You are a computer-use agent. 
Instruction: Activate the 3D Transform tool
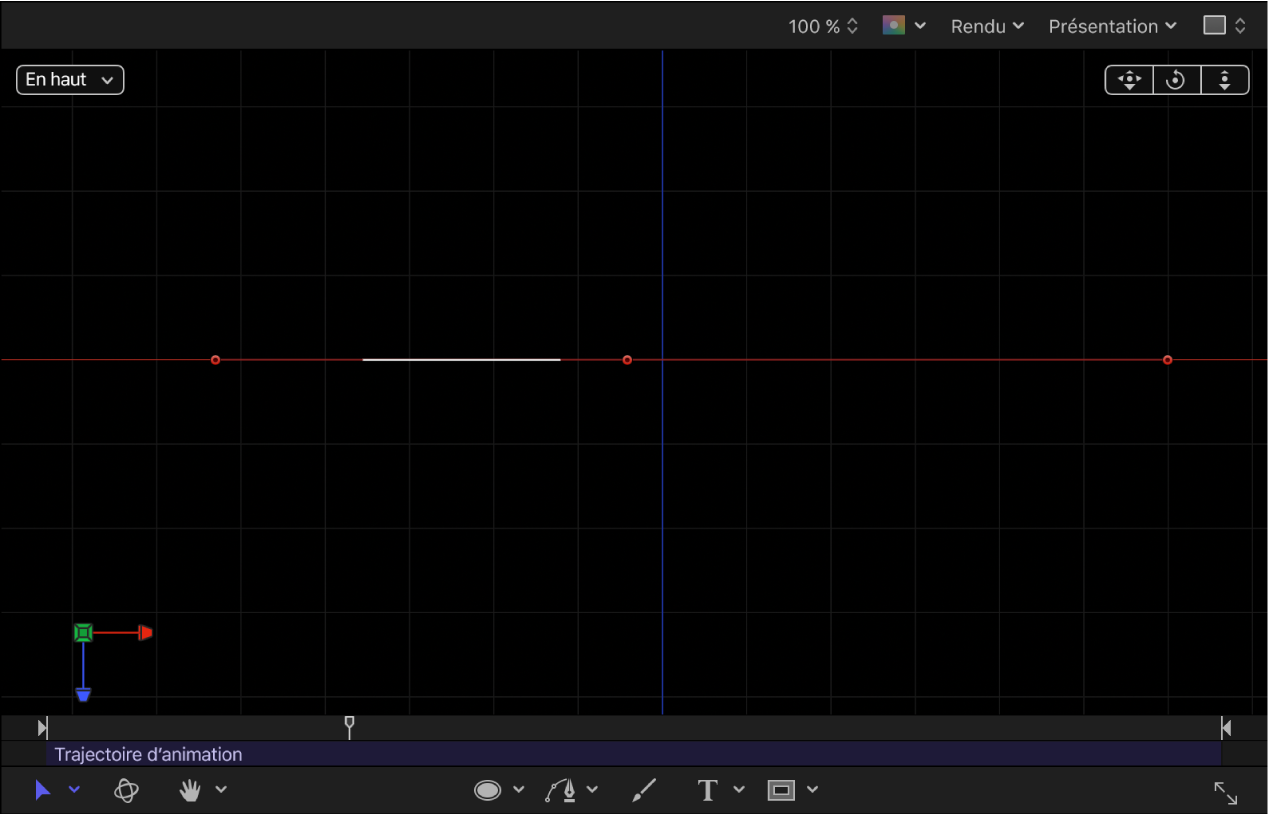click(x=126, y=790)
